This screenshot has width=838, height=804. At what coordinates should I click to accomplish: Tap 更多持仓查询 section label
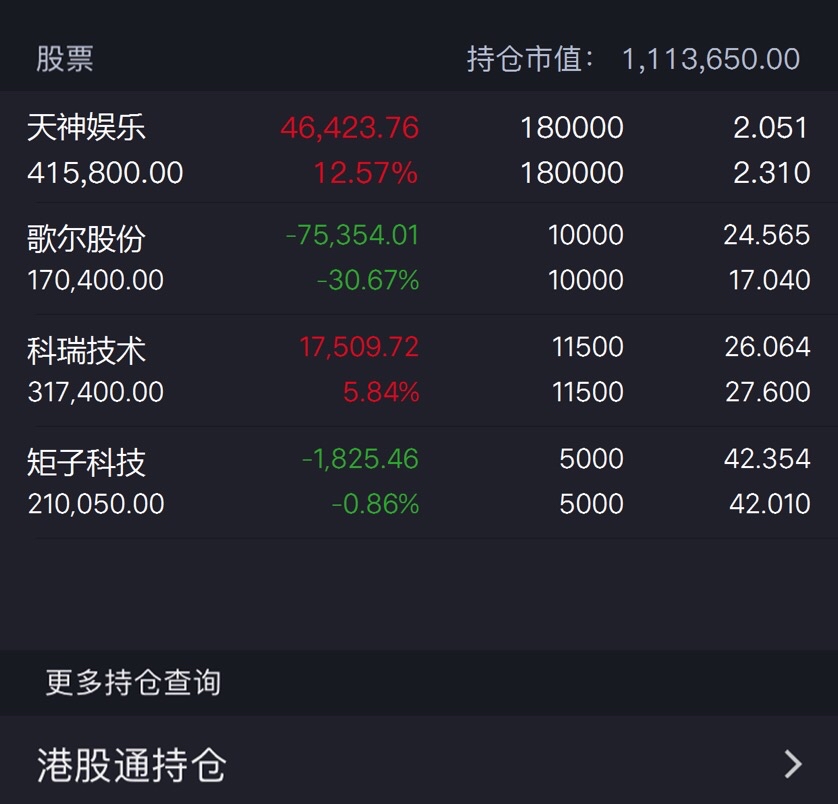[133, 683]
